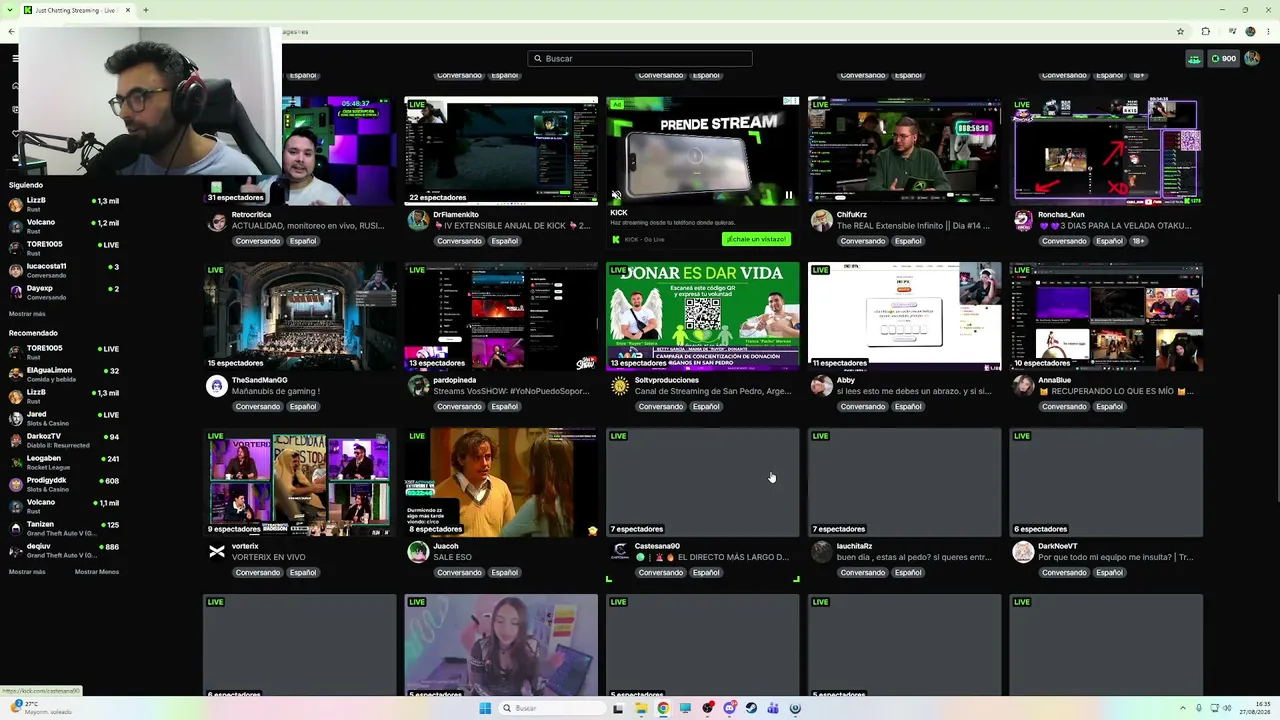Open File Explorer from taskbar

click(640, 708)
